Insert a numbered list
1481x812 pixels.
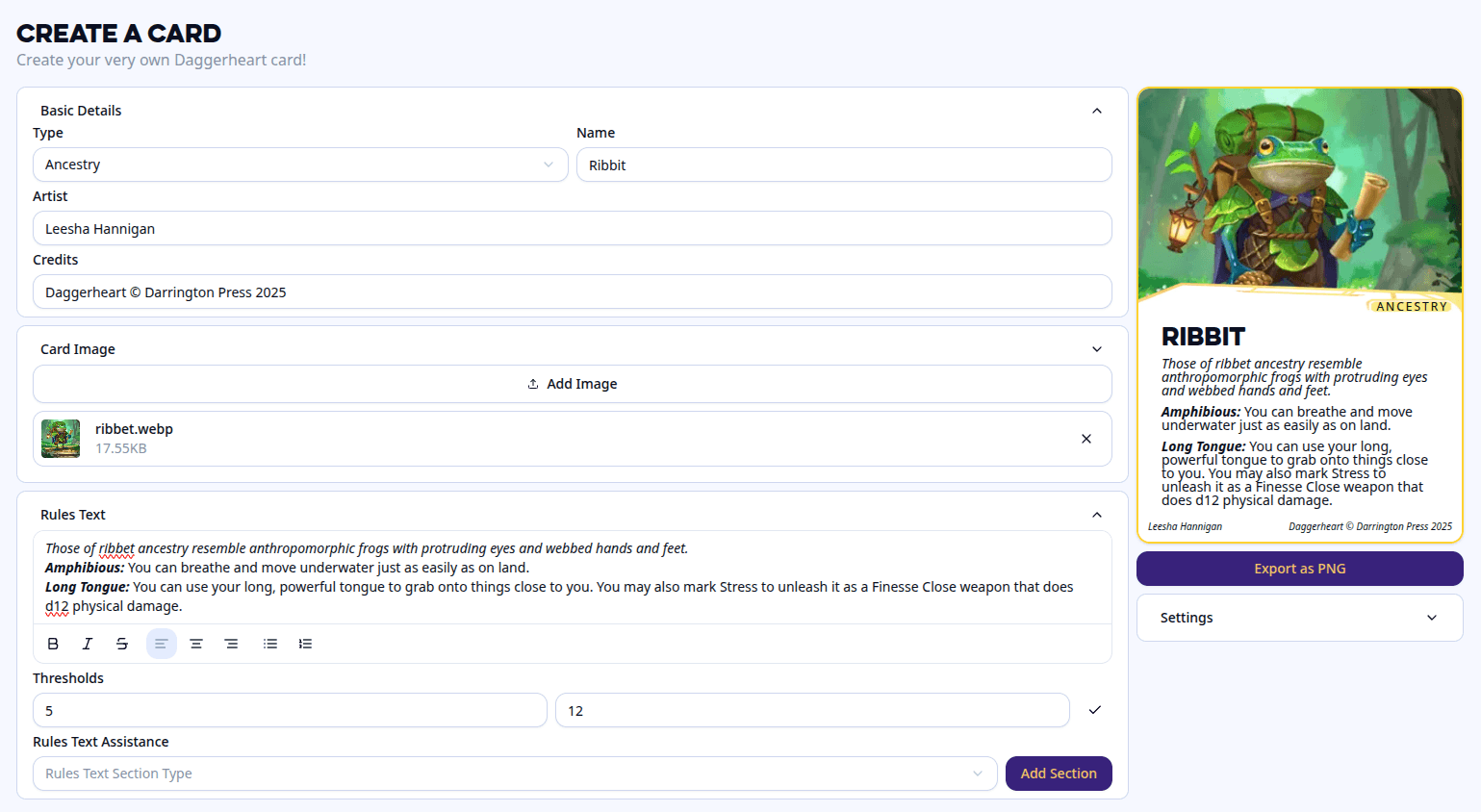click(x=305, y=644)
